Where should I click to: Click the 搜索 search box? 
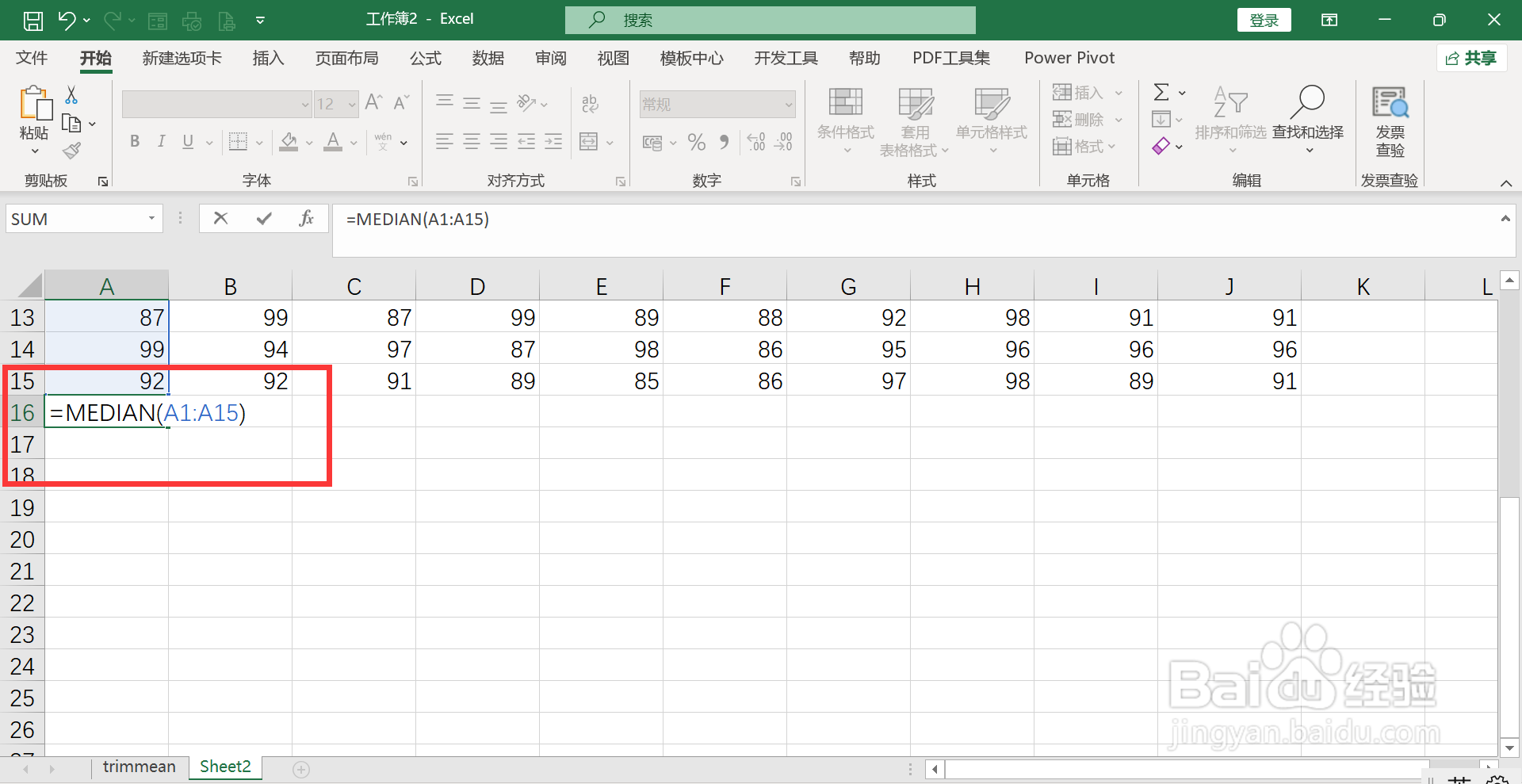771,21
